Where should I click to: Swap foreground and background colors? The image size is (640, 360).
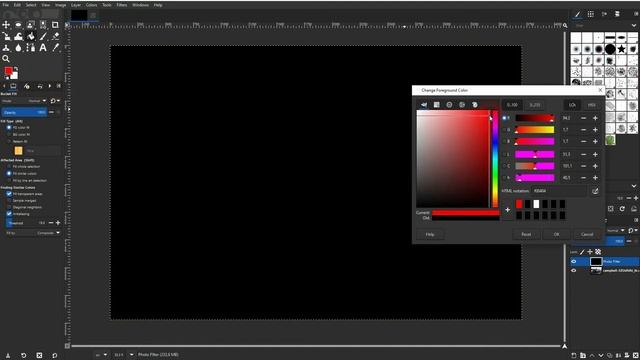pos(16,68)
